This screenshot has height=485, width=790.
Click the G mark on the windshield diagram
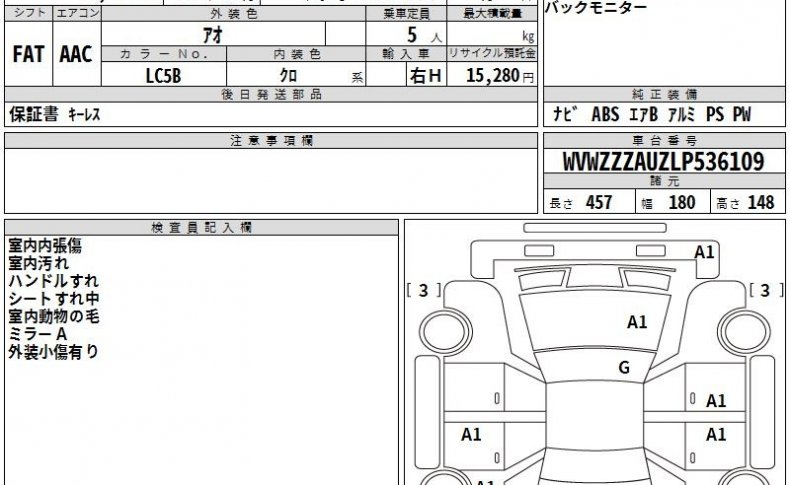[624, 367]
